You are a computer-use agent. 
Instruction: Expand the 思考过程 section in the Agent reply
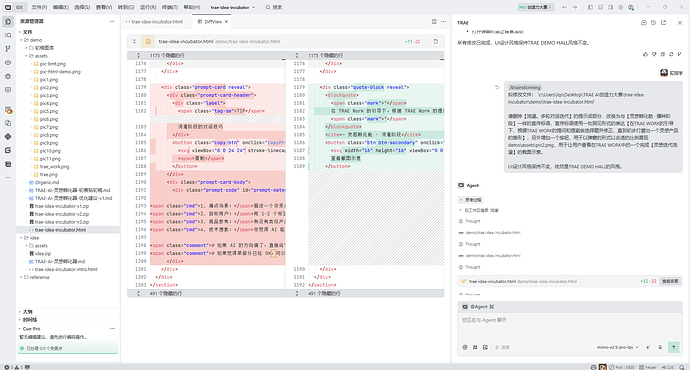[x=471, y=200]
